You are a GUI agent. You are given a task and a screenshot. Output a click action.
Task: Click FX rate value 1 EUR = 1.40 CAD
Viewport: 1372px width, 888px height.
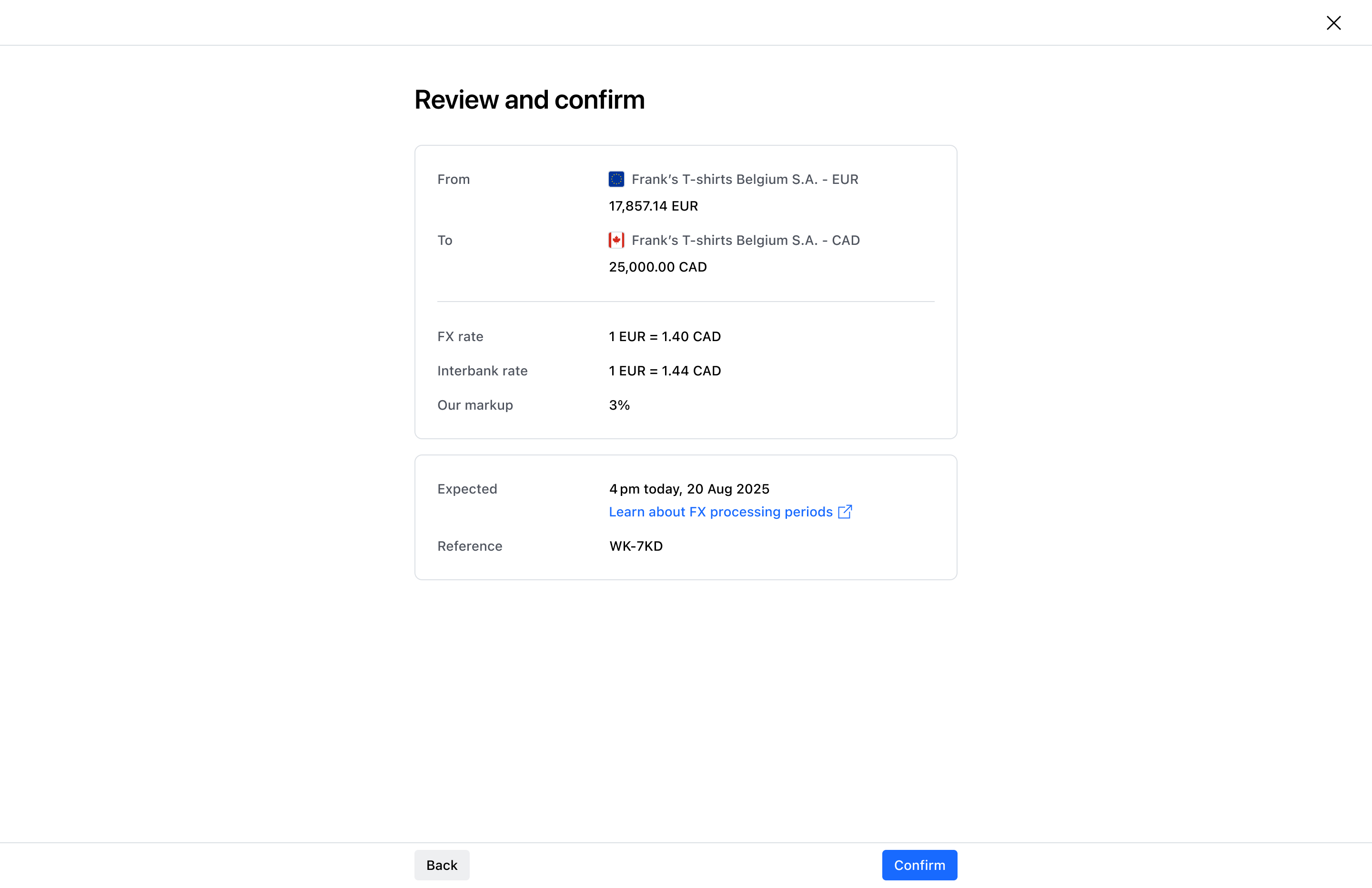pos(665,337)
